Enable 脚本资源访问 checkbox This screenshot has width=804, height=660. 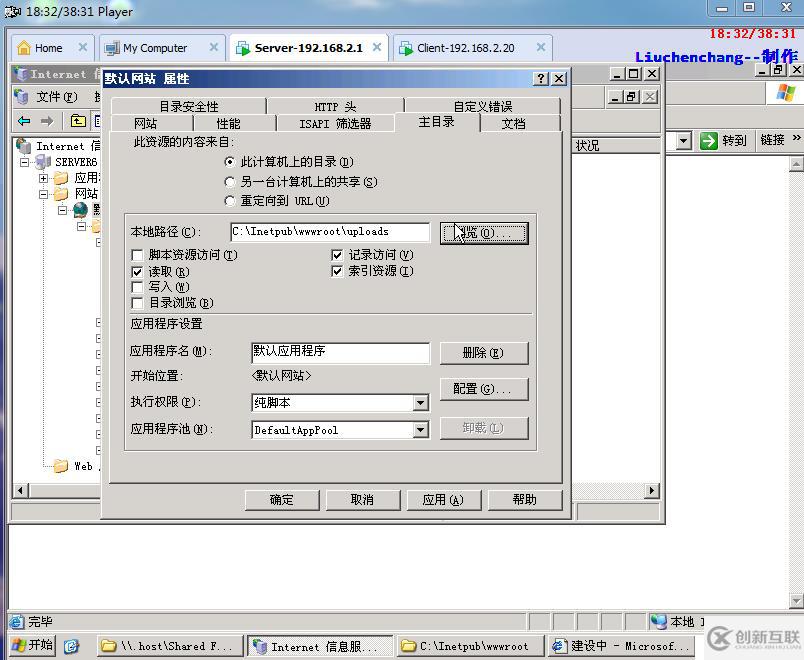point(137,255)
